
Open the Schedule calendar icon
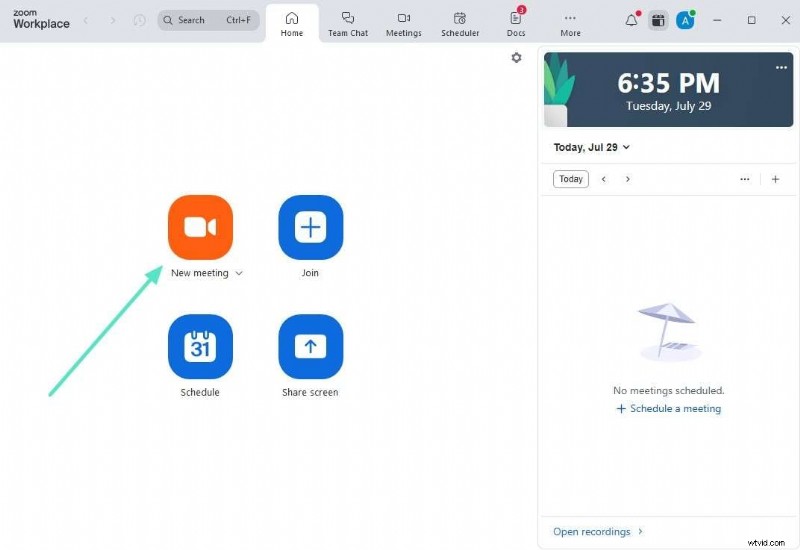pos(200,346)
